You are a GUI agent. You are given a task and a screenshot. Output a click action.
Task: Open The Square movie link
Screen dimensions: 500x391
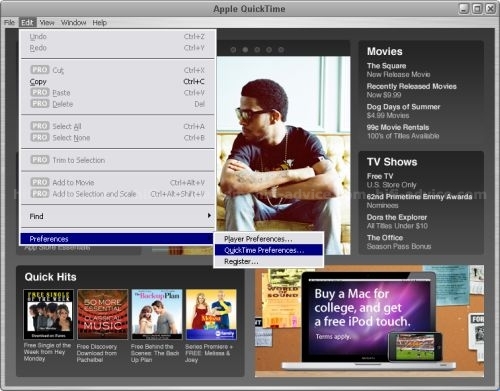coord(386,66)
